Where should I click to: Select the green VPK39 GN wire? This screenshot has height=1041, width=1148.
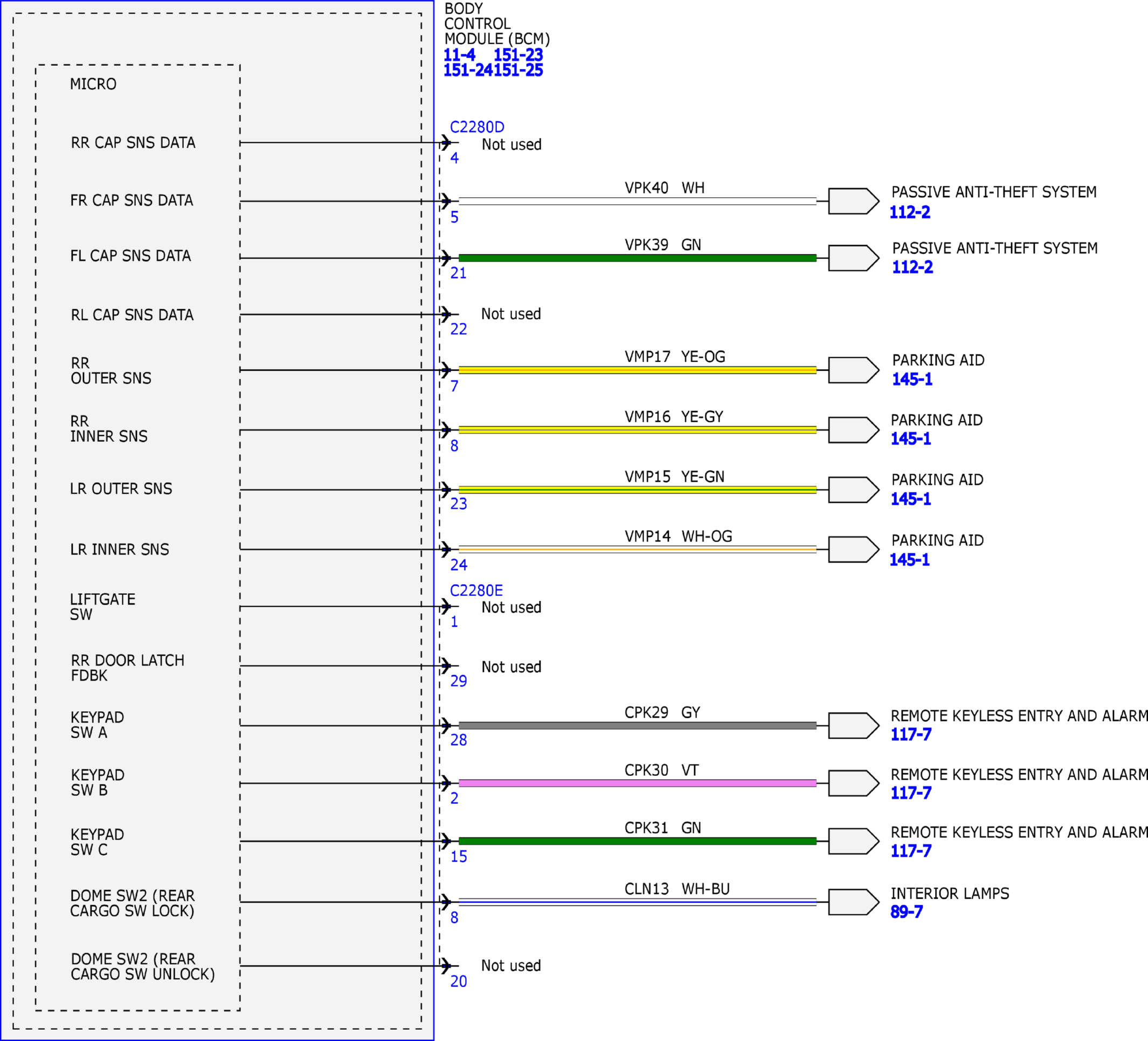tap(637, 258)
